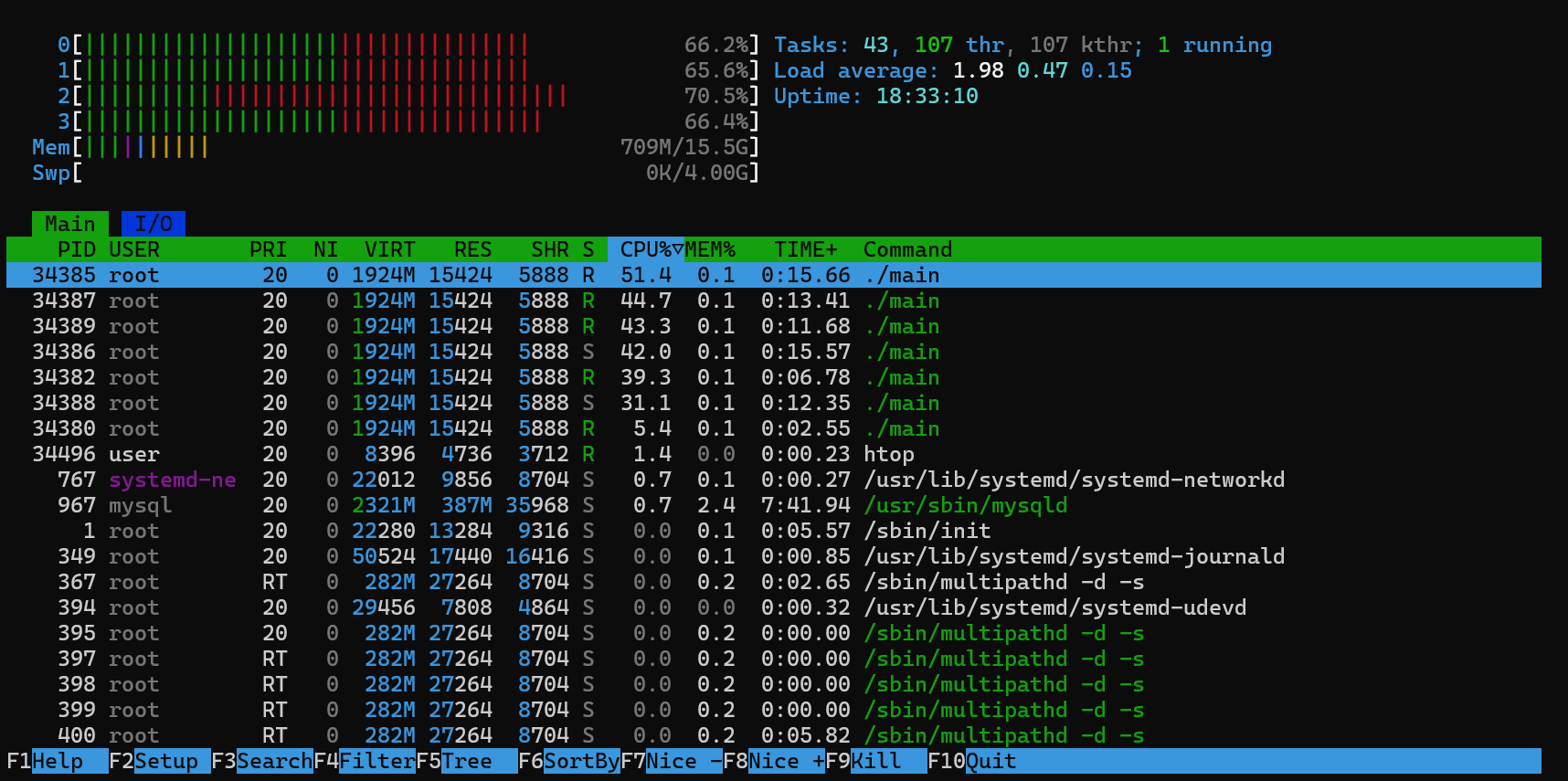Open F6 SortBy menu
The height and width of the screenshot is (781, 1568).
coord(569,761)
